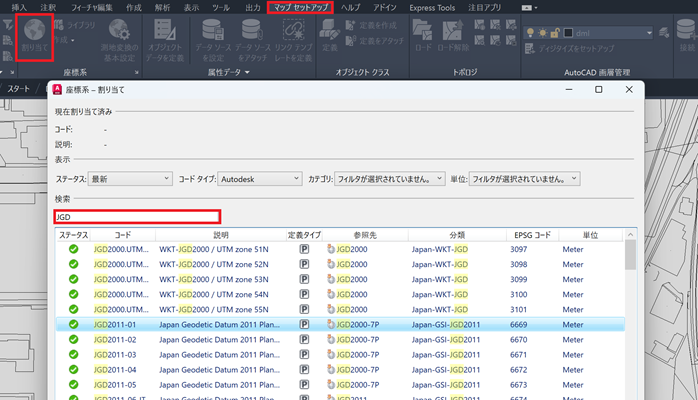The height and width of the screenshot is (400, 698).
Task: Click the results list vertical scrollbar
Action: coord(630,255)
